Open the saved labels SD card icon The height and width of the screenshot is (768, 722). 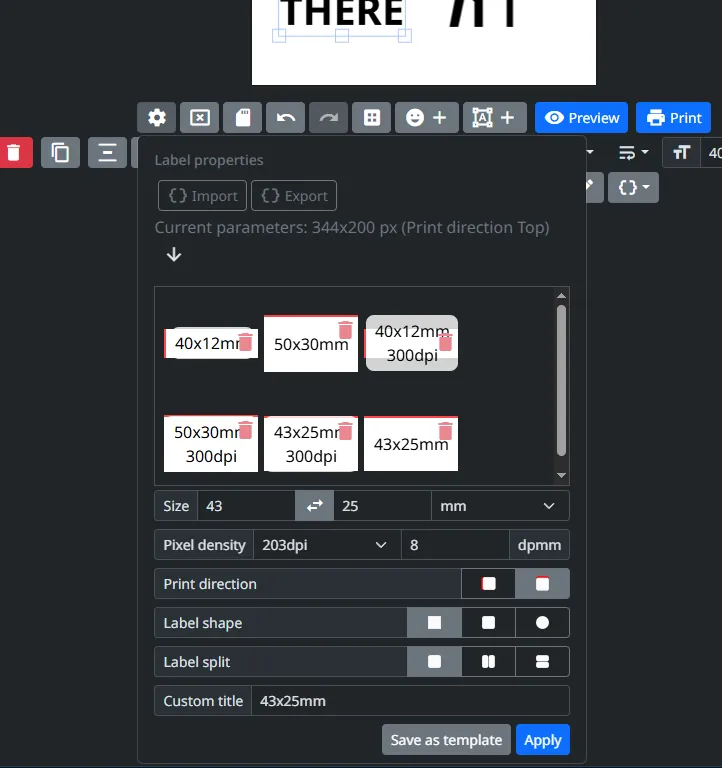(242, 118)
